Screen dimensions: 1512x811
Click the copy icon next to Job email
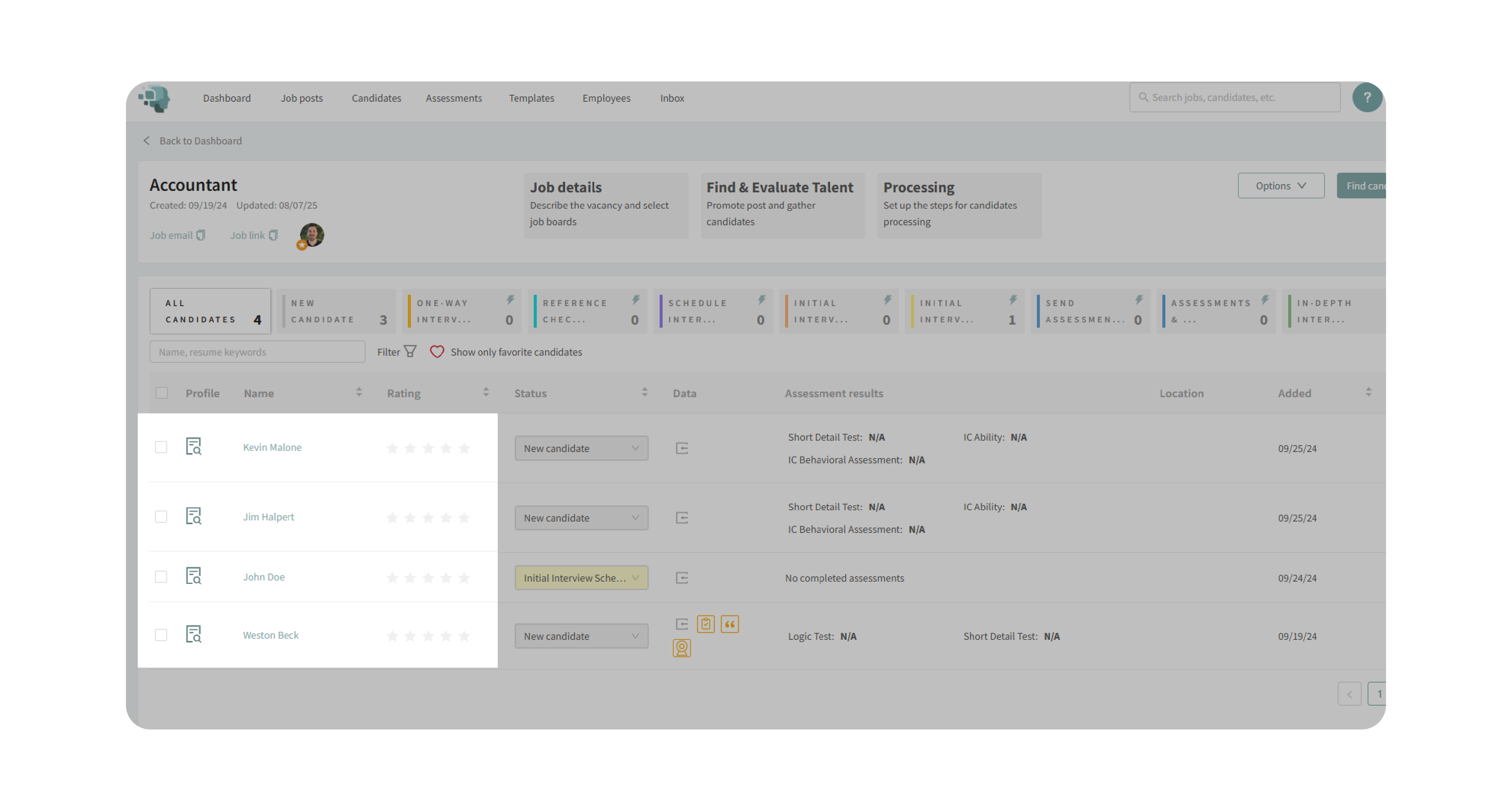201,235
